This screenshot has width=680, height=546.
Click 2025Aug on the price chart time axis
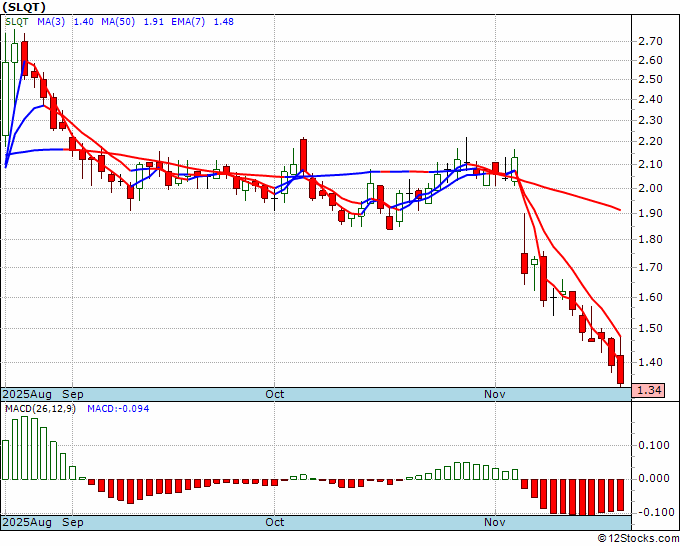coord(27,394)
